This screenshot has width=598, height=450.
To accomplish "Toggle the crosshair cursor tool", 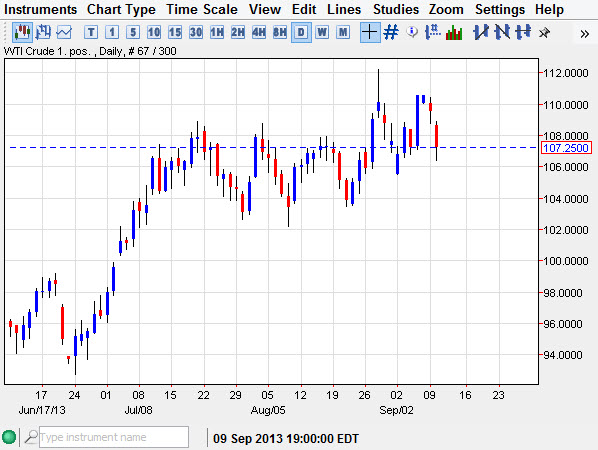I will (x=370, y=32).
